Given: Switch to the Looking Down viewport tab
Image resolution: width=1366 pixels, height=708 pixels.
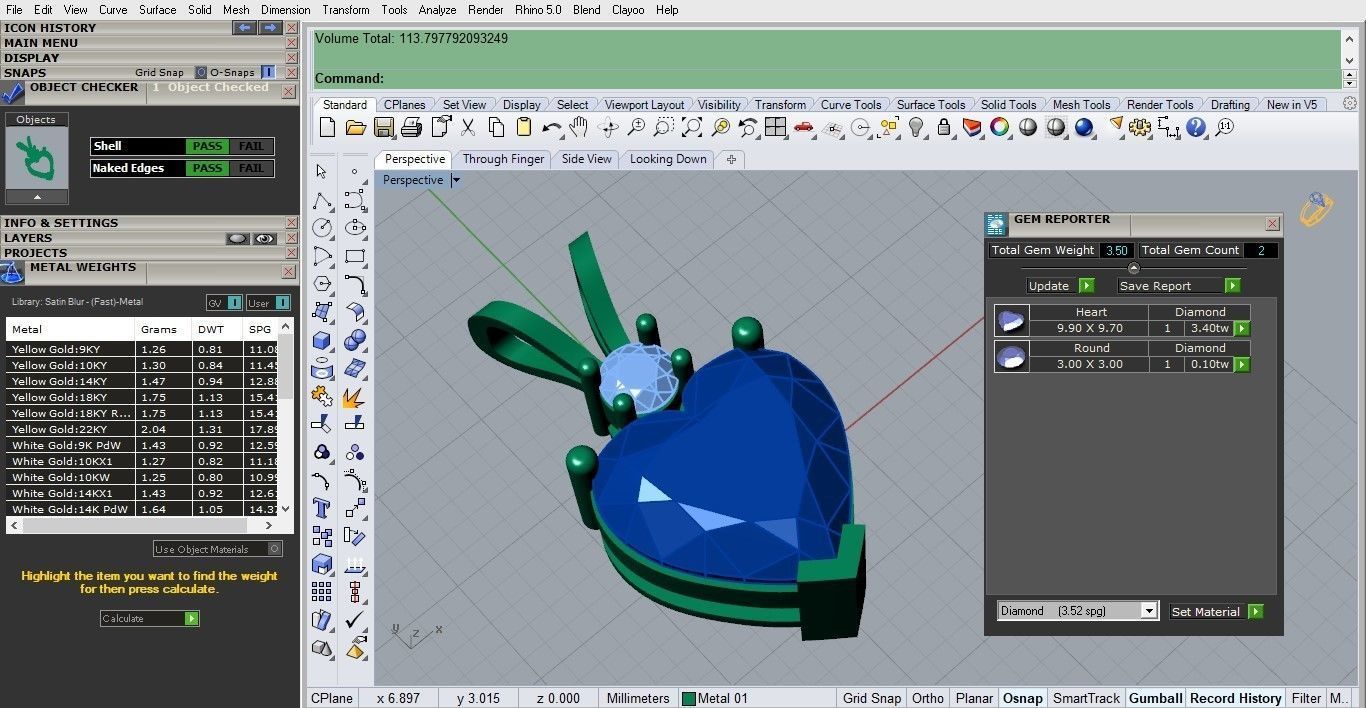Looking at the screenshot, I should point(668,159).
